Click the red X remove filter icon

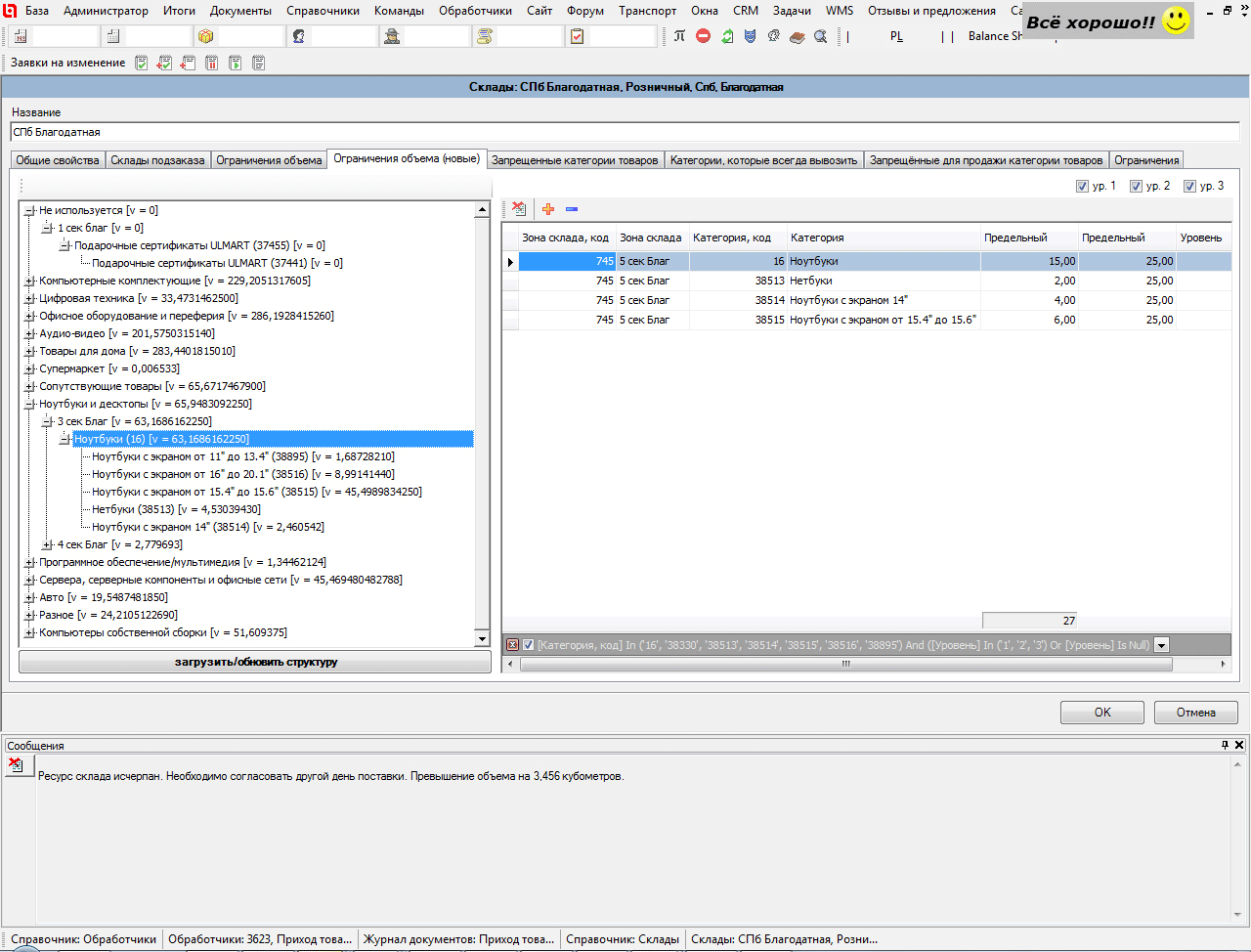tap(512, 645)
